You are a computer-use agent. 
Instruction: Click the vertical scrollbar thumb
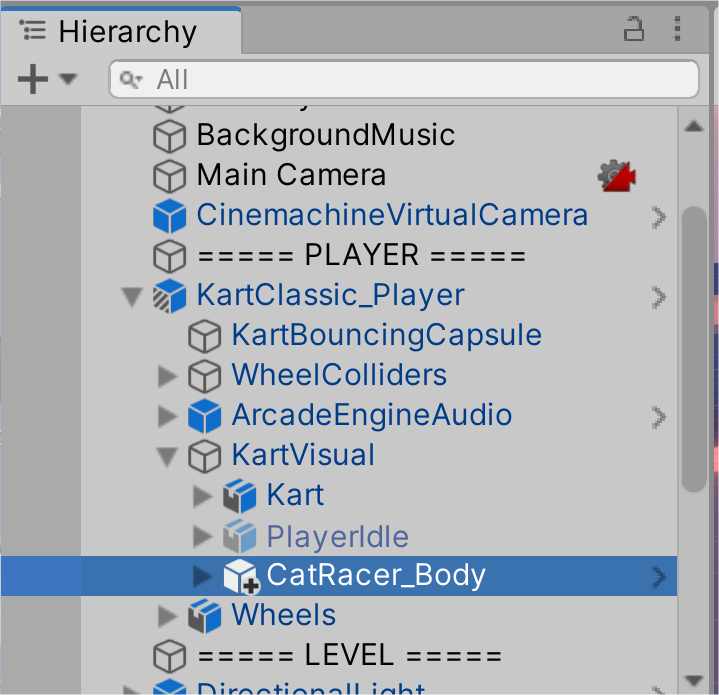tap(693, 349)
